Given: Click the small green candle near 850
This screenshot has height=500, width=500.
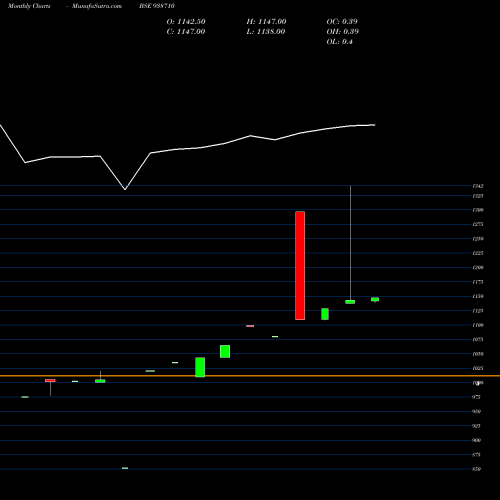Looking at the screenshot, I should click(x=125, y=468).
